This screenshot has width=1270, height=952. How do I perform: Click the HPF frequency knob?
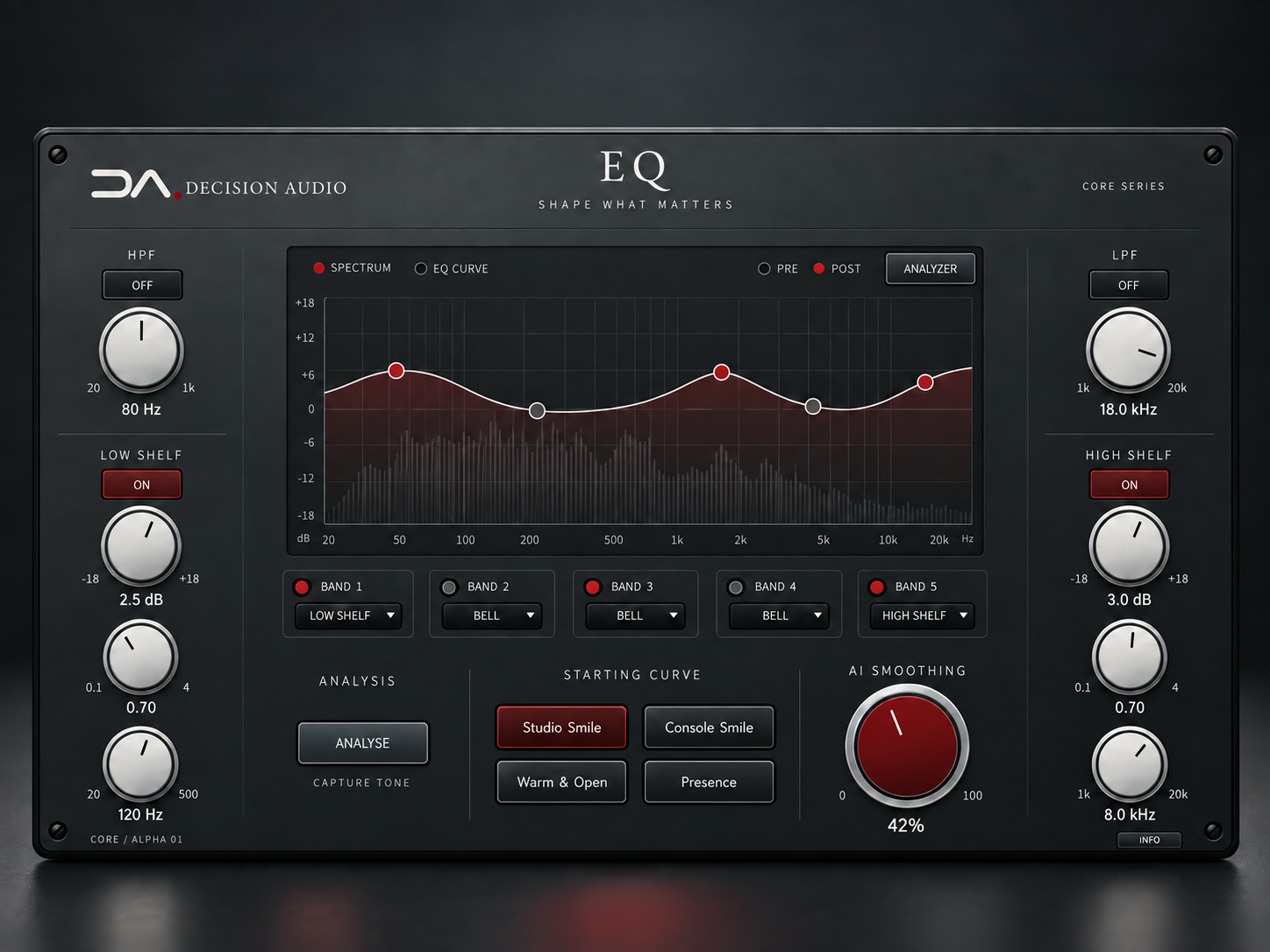click(x=141, y=350)
